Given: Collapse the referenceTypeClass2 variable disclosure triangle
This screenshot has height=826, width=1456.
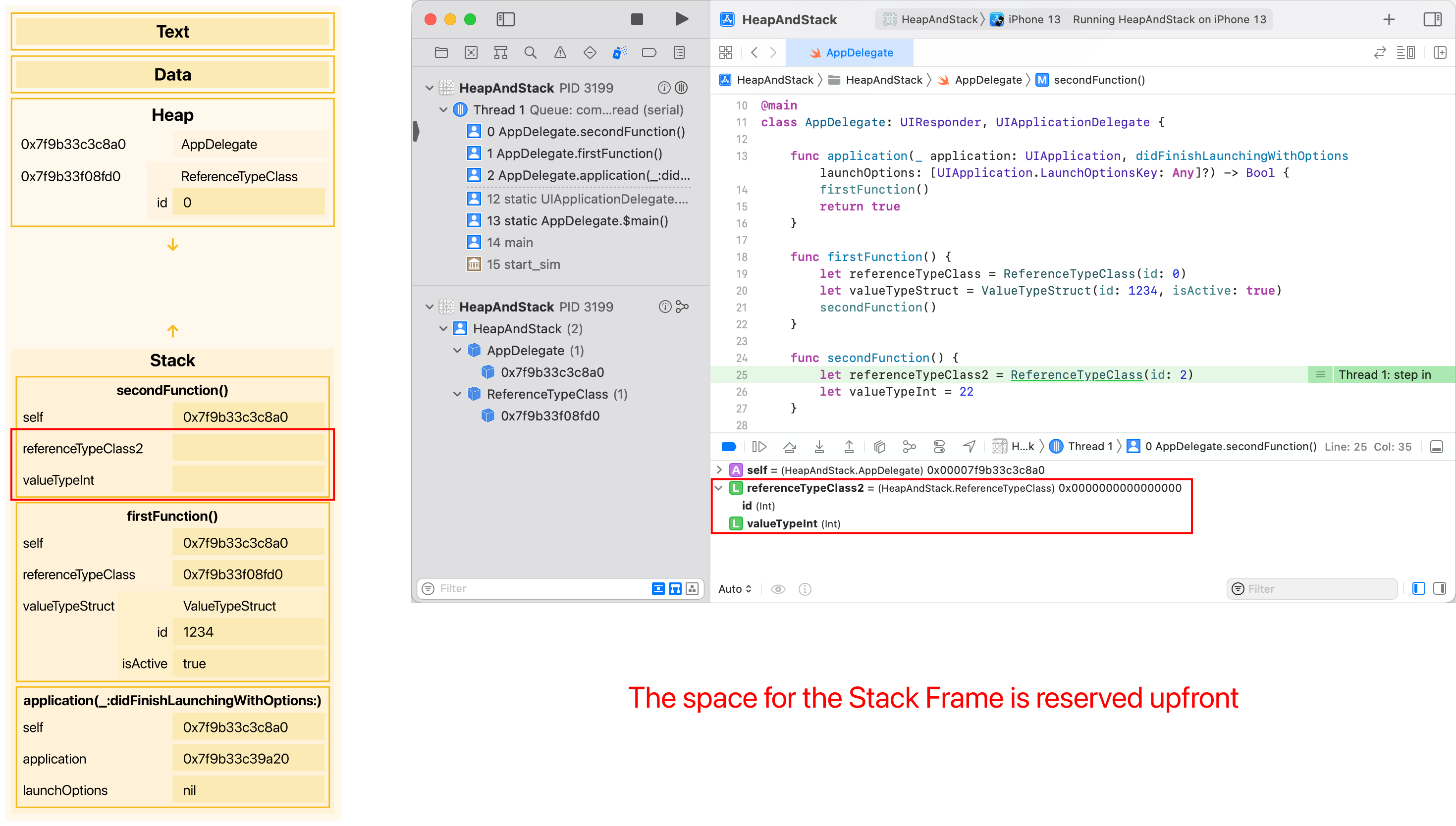Looking at the screenshot, I should click(719, 487).
